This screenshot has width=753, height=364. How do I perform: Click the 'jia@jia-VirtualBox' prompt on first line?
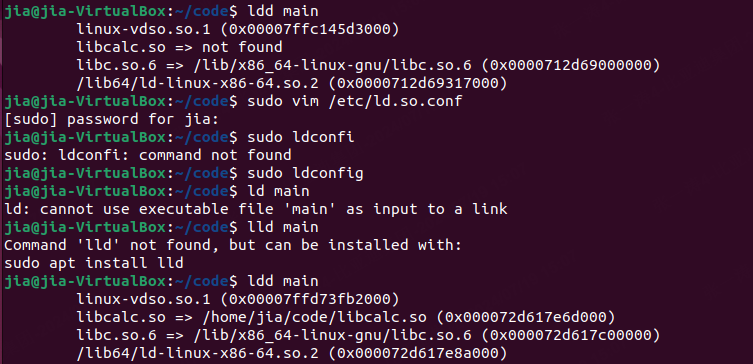85,11
